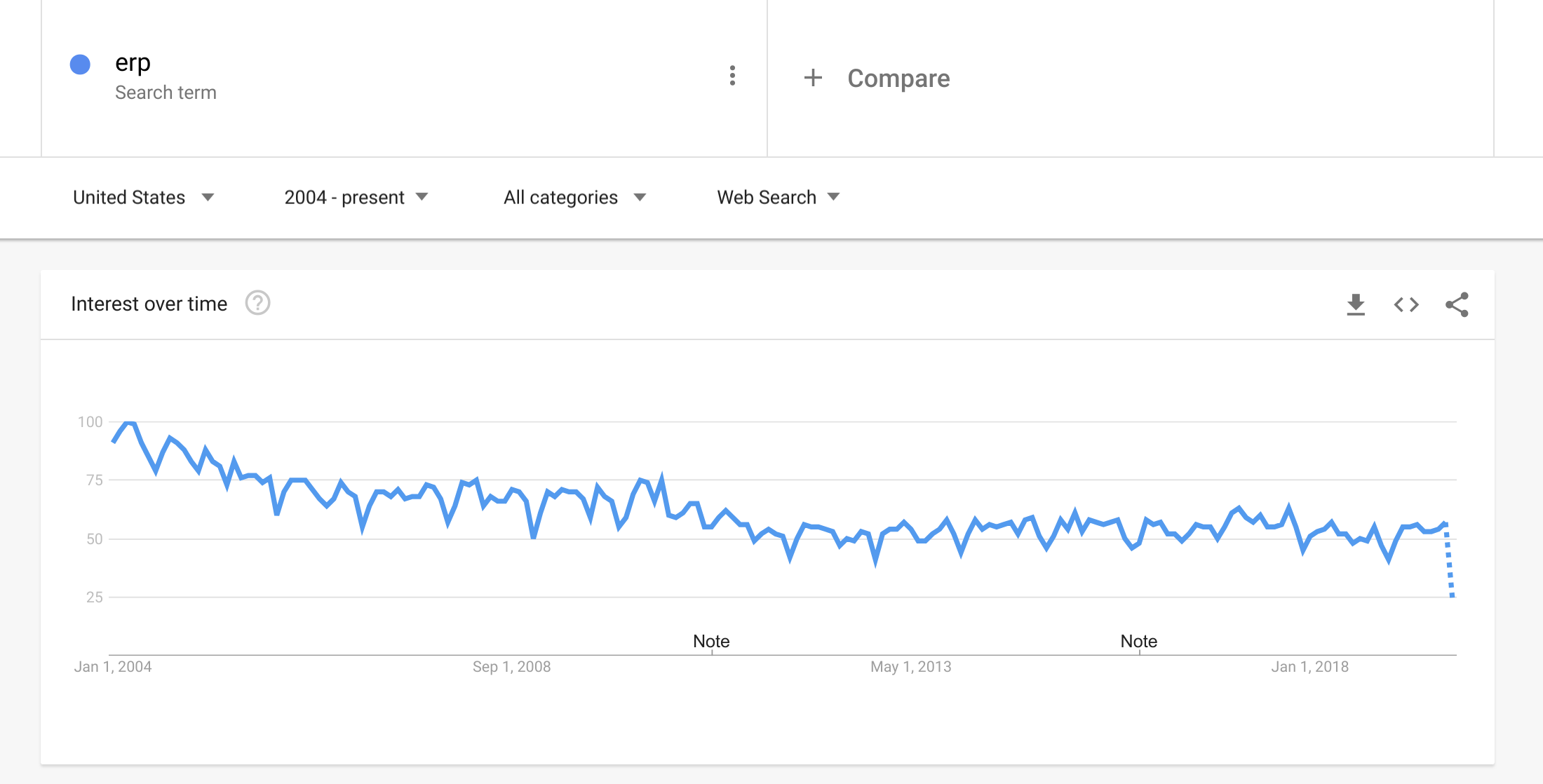Viewport: 1543px width, 784px height.
Task: Click the first Note marker on the timeline
Action: tap(711, 641)
